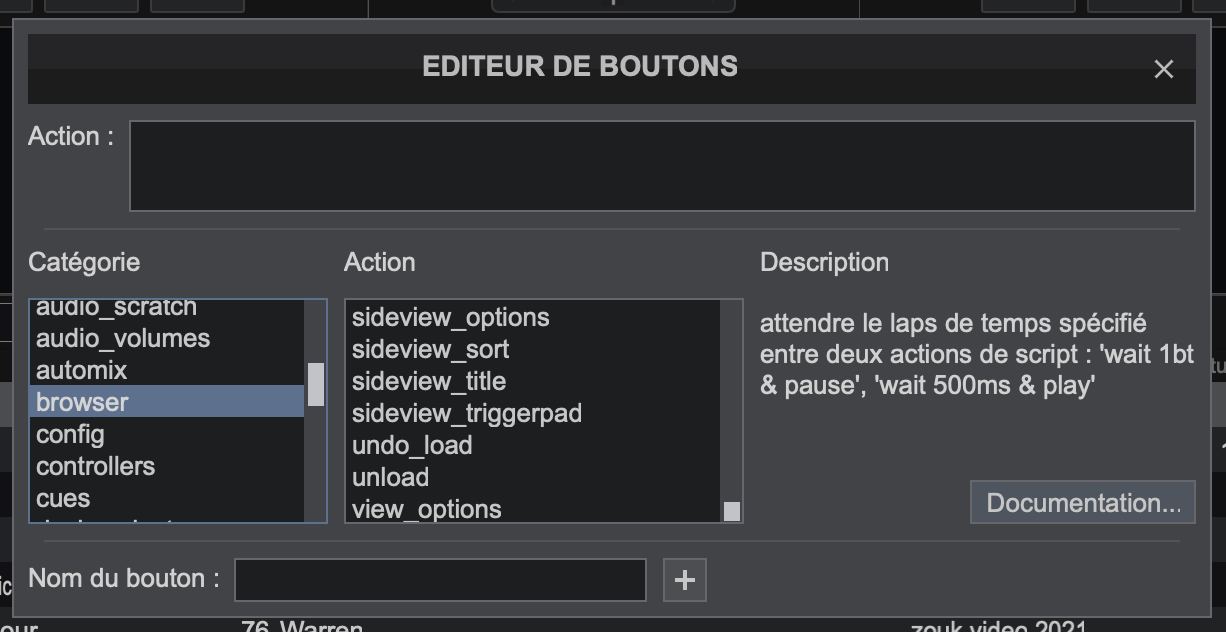
Task: Click into the Action script text box
Action: pyautogui.click(x=661, y=166)
